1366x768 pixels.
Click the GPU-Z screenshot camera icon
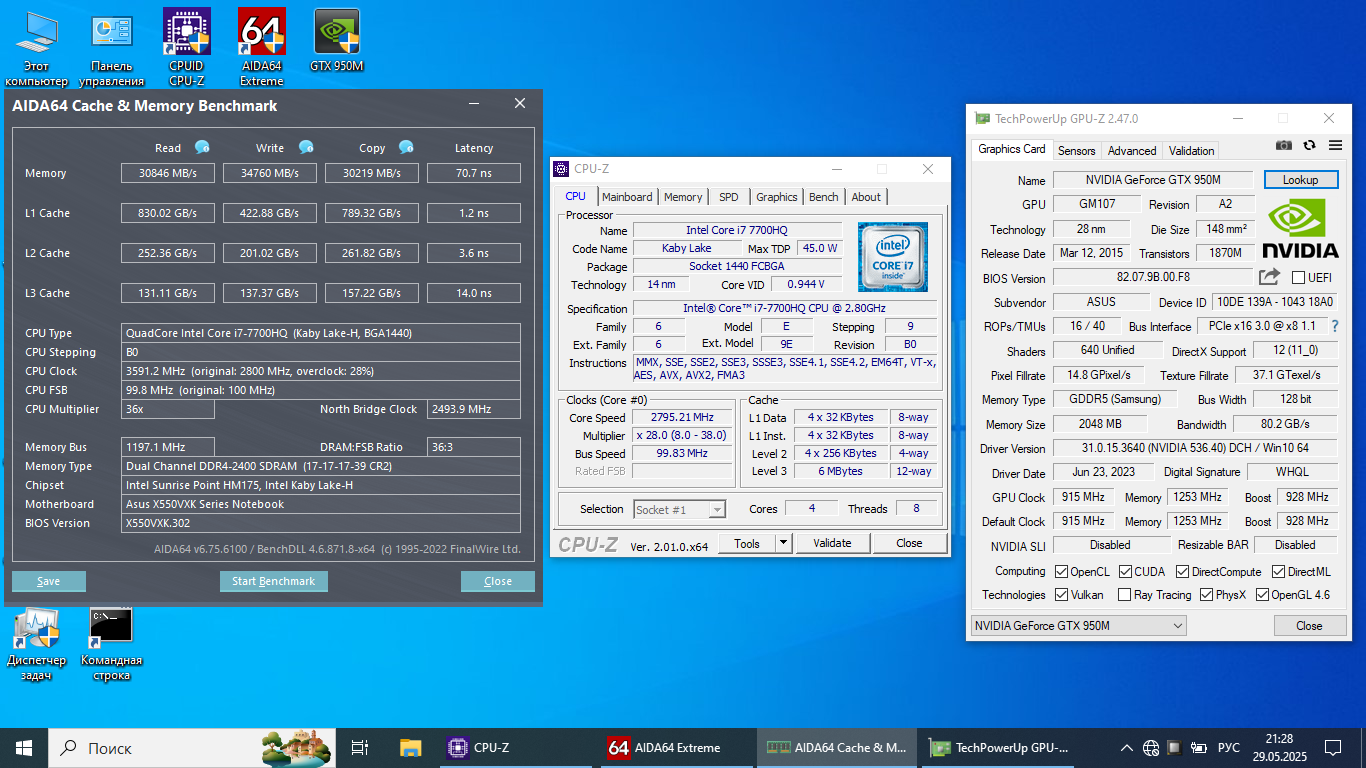pos(1284,146)
